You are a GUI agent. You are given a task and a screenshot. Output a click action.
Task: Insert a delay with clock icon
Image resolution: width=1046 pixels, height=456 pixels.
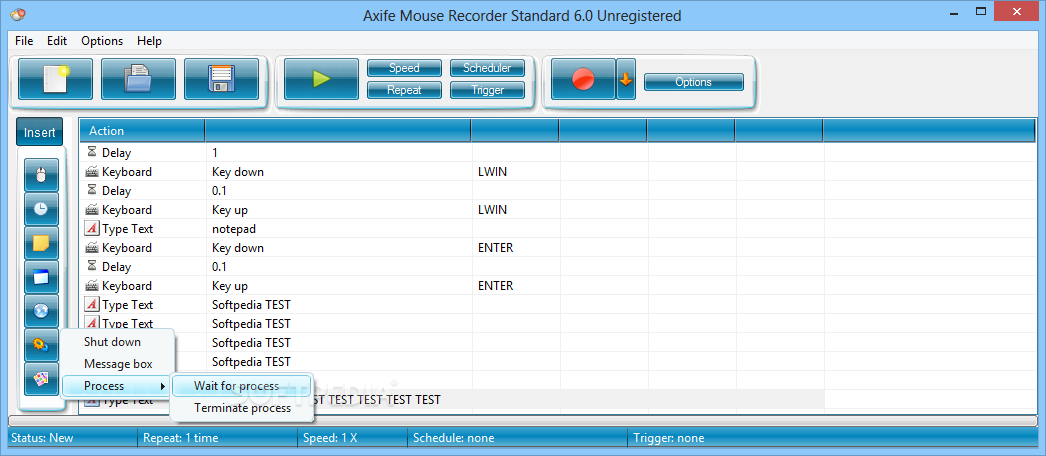tap(41, 209)
